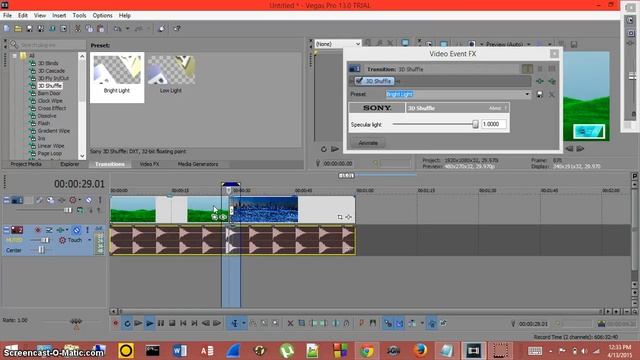
Task: Switch to the Project Media tab
Action: click(26, 164)
